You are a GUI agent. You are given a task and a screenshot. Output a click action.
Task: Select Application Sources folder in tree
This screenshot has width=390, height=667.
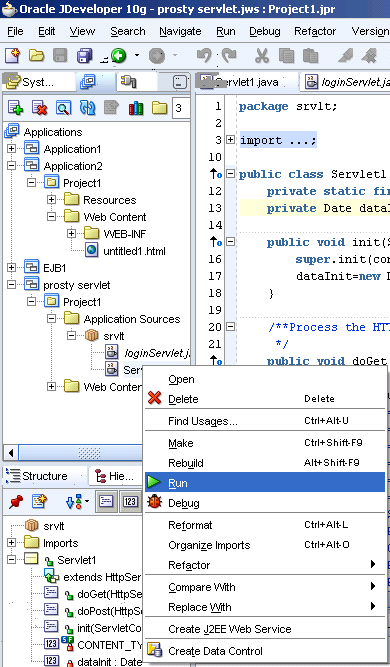[x=132, y=319]
